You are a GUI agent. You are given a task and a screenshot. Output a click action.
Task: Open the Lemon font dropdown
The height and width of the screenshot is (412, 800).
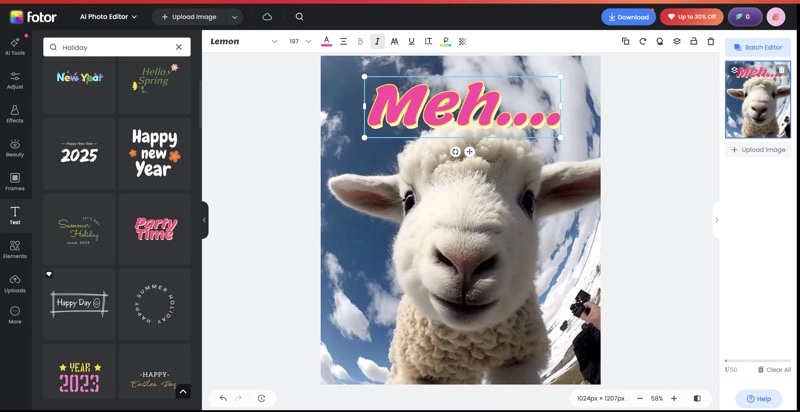[x=244, y=41]
